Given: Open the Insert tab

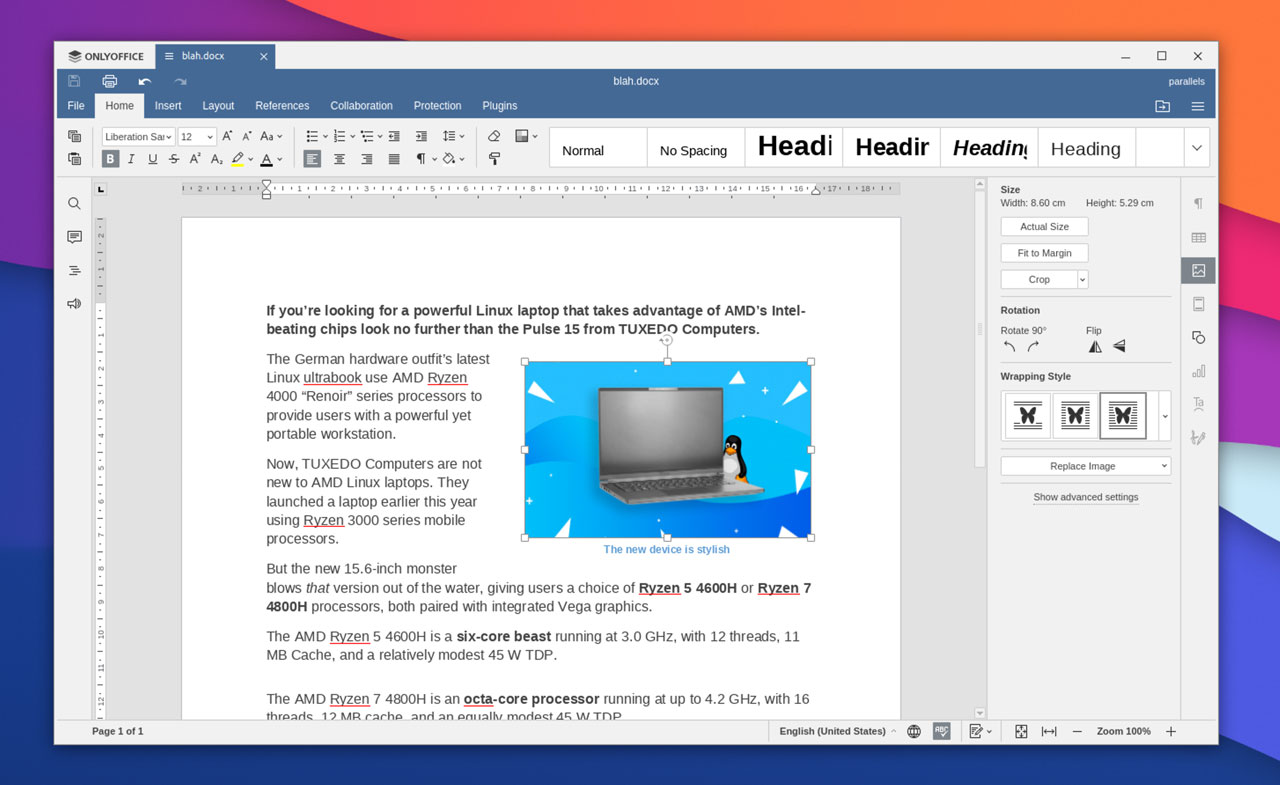Looking at the screenshot, I should 168,106.
